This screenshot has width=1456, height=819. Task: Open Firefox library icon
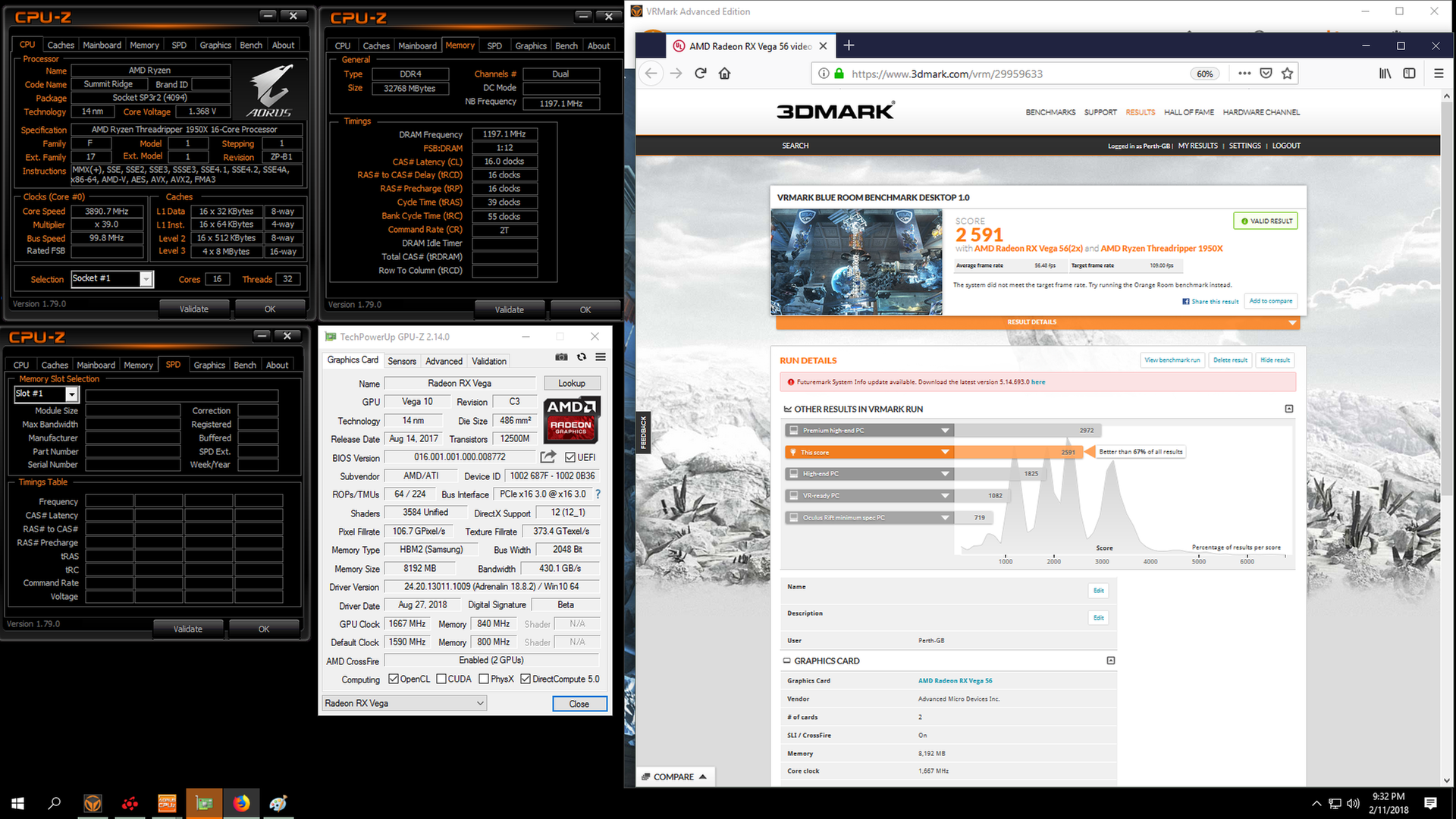[1385, 74]
